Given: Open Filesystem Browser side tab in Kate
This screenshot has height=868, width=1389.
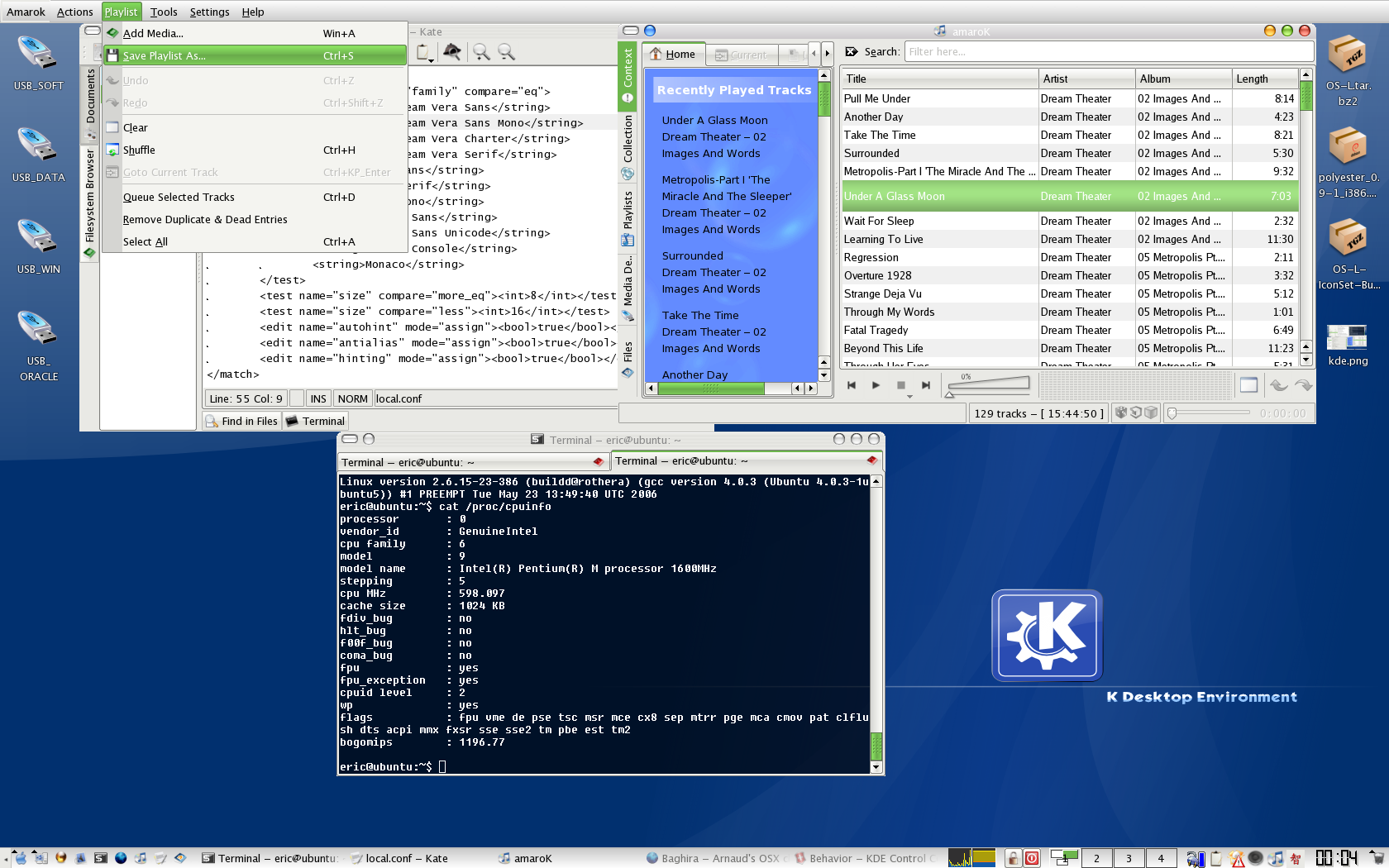Looking at the screenshot, I should coord(91,203).
